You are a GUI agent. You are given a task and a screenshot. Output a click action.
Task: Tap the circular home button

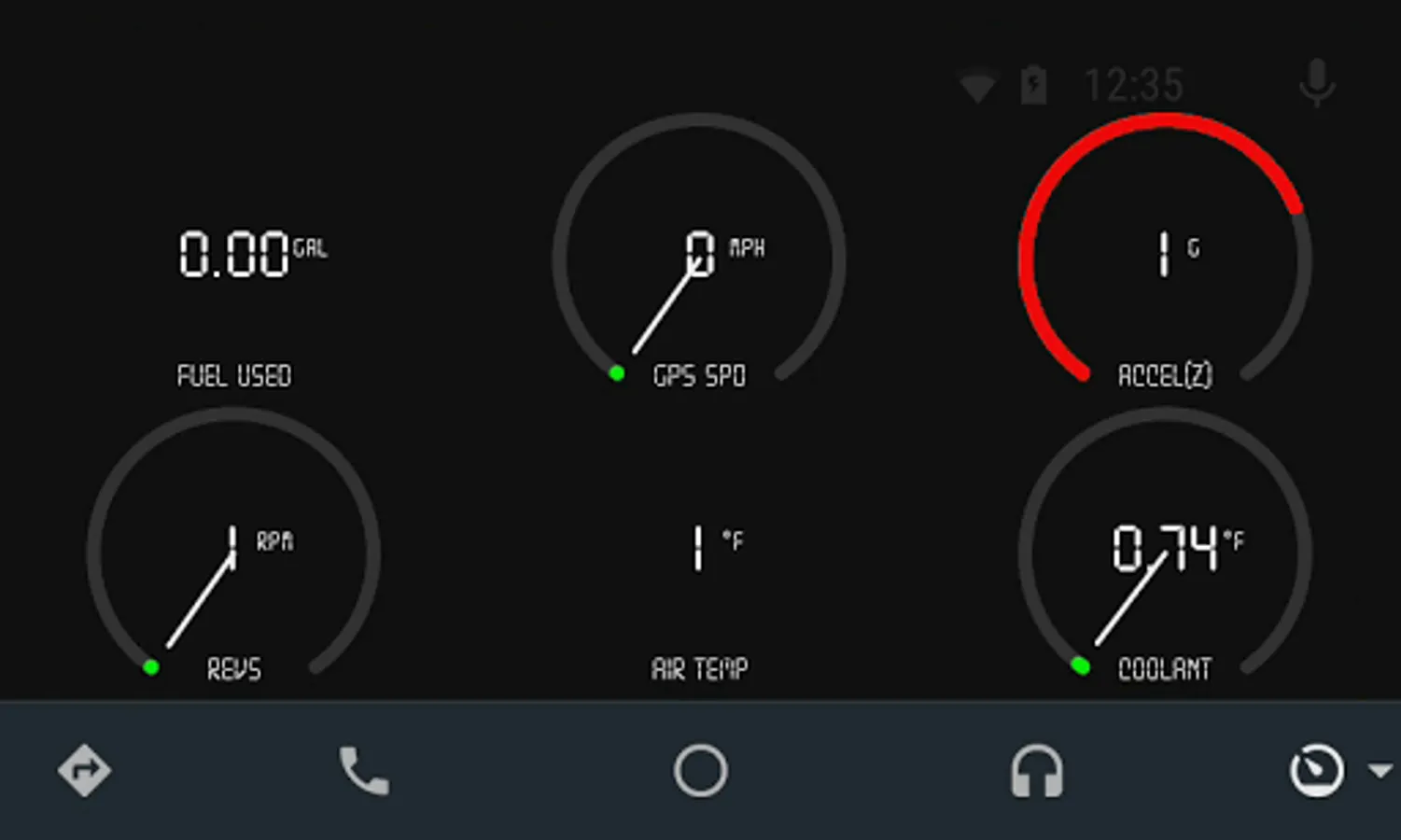(700, 771)
